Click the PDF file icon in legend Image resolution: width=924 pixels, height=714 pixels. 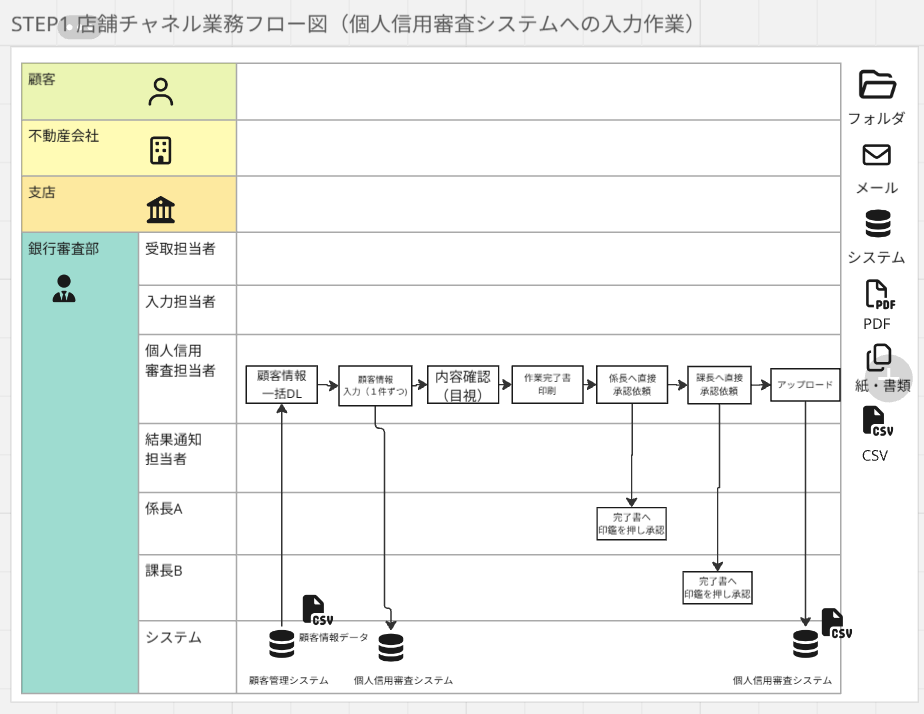(880, 295)
